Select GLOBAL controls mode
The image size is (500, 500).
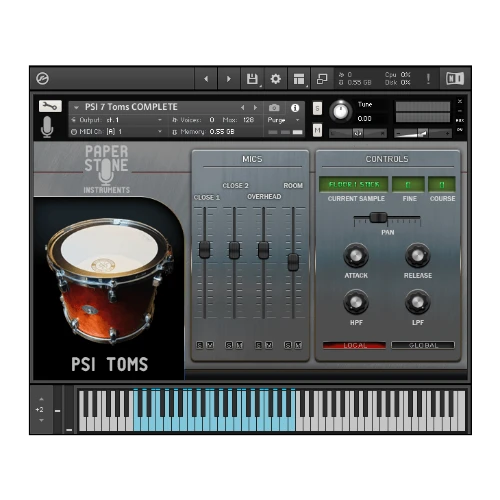(x=423, y=345)
